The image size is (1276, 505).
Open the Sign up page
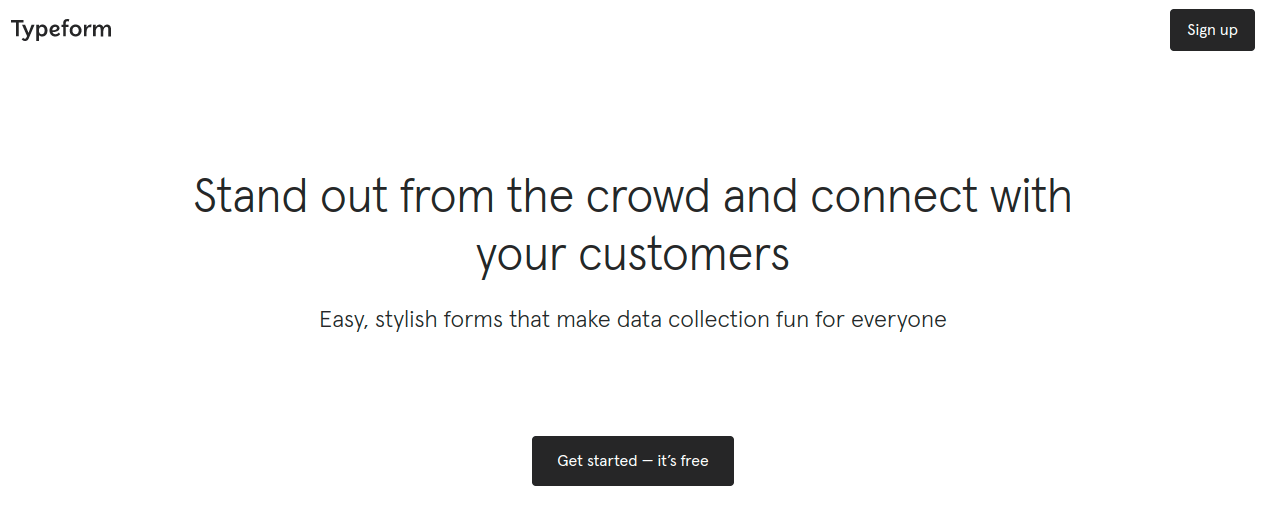(1212, 30)
